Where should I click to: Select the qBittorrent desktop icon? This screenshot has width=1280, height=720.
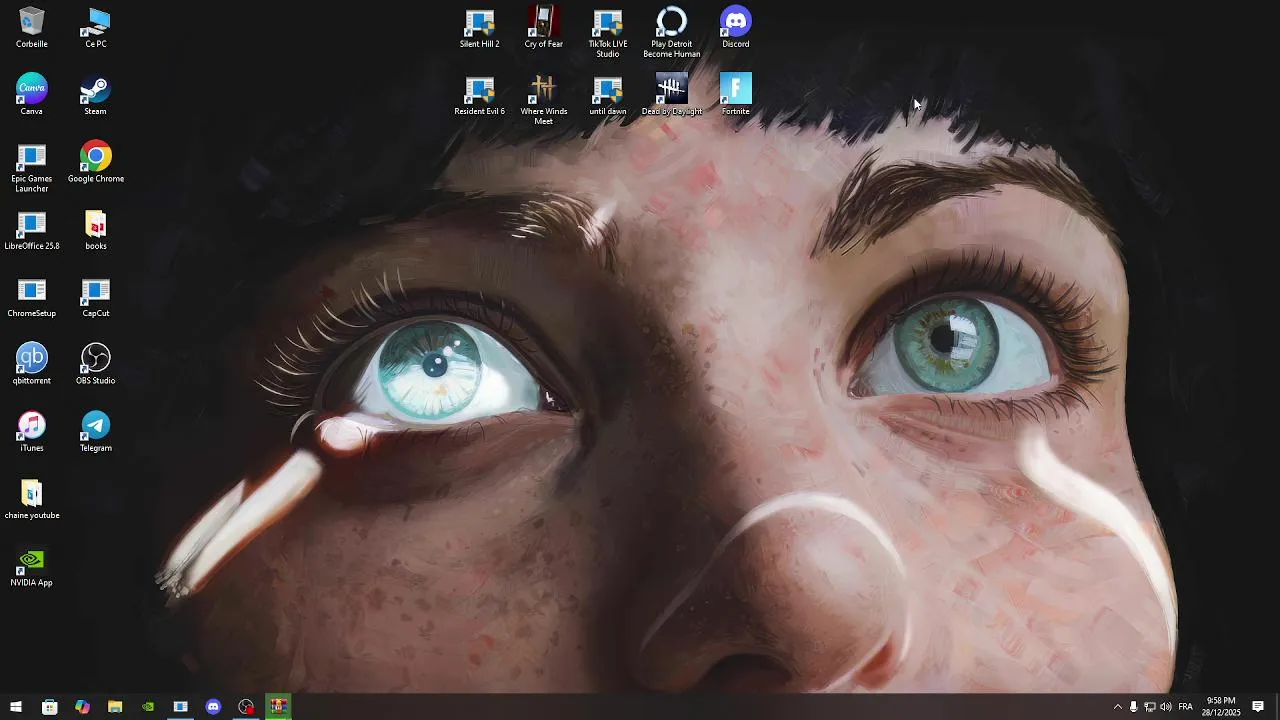31,364
